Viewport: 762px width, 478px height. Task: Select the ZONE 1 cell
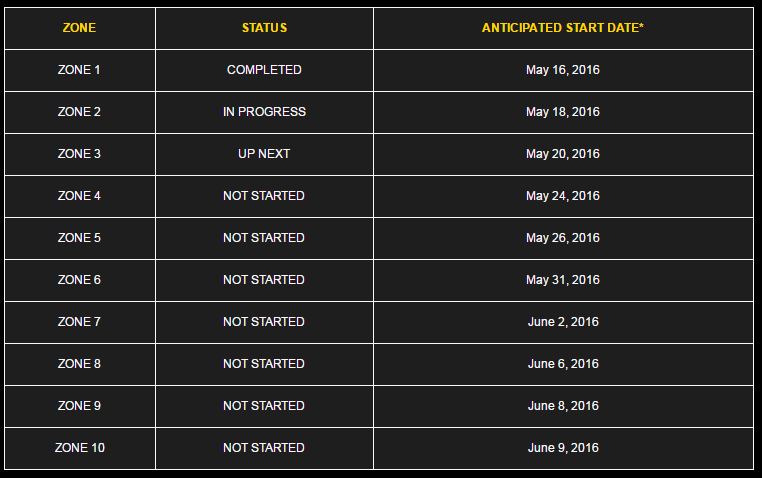[79, 70]
